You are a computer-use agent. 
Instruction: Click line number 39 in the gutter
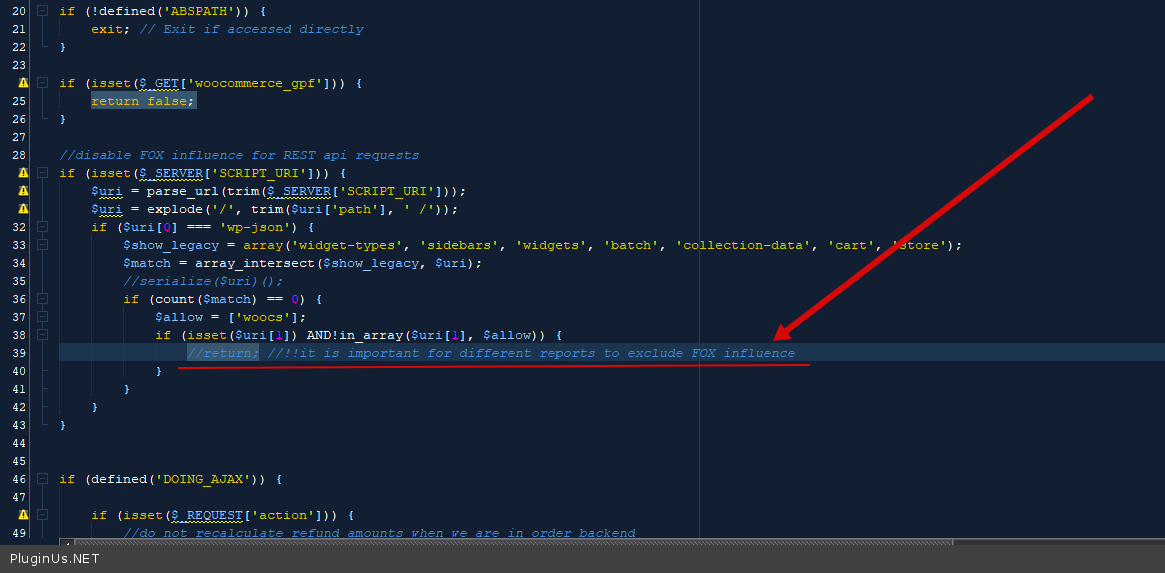19,353
